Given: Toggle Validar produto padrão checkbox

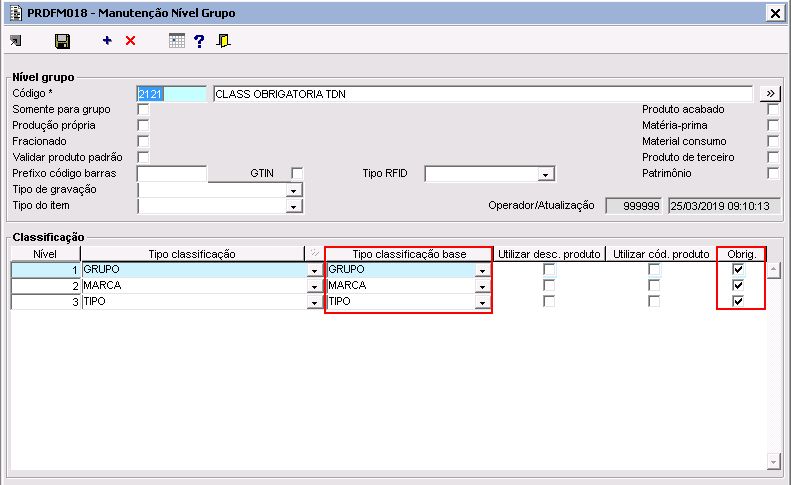Looking at the screenshot, I should 143,157.
